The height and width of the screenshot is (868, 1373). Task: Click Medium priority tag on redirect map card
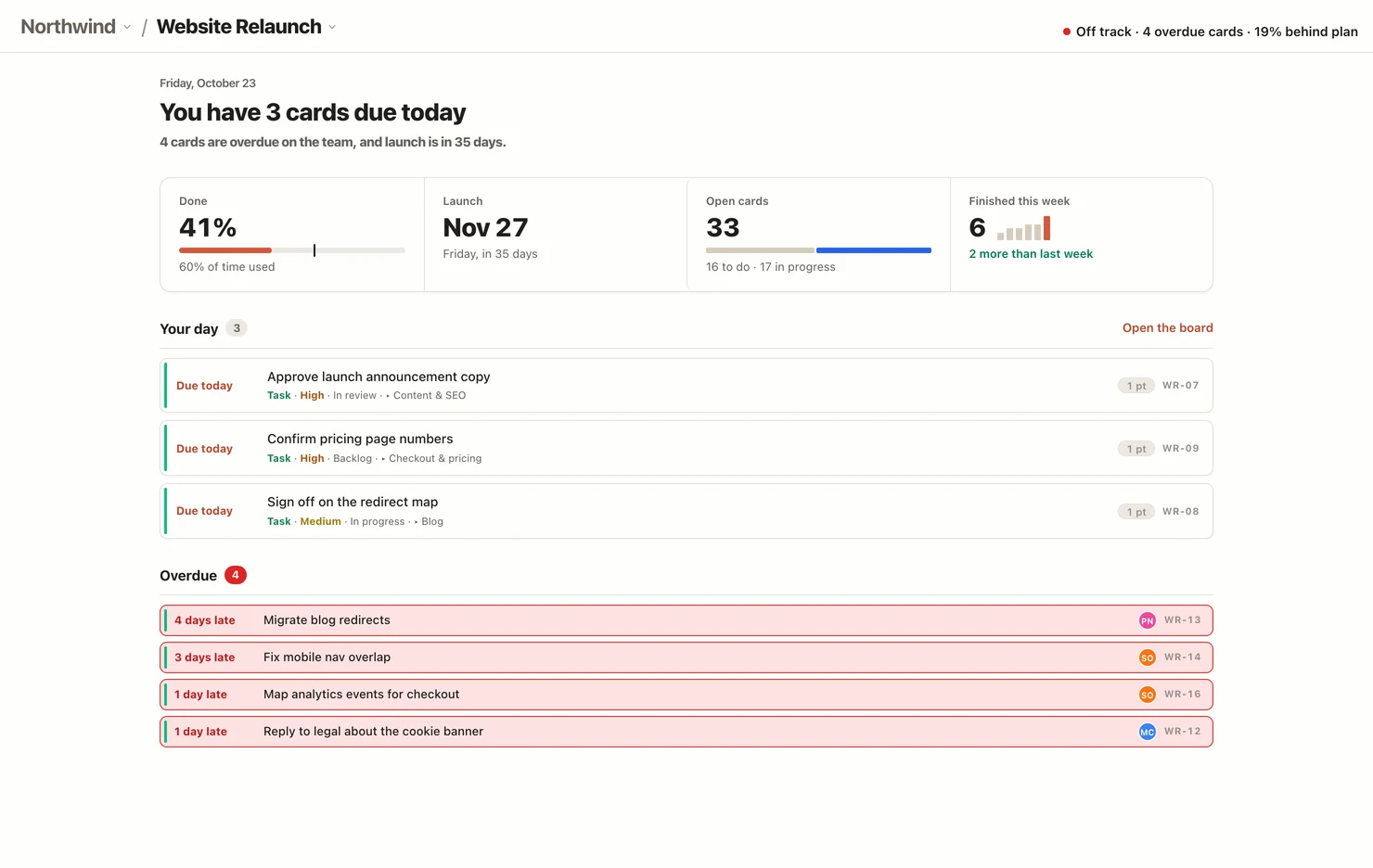[x=320, y=522]
